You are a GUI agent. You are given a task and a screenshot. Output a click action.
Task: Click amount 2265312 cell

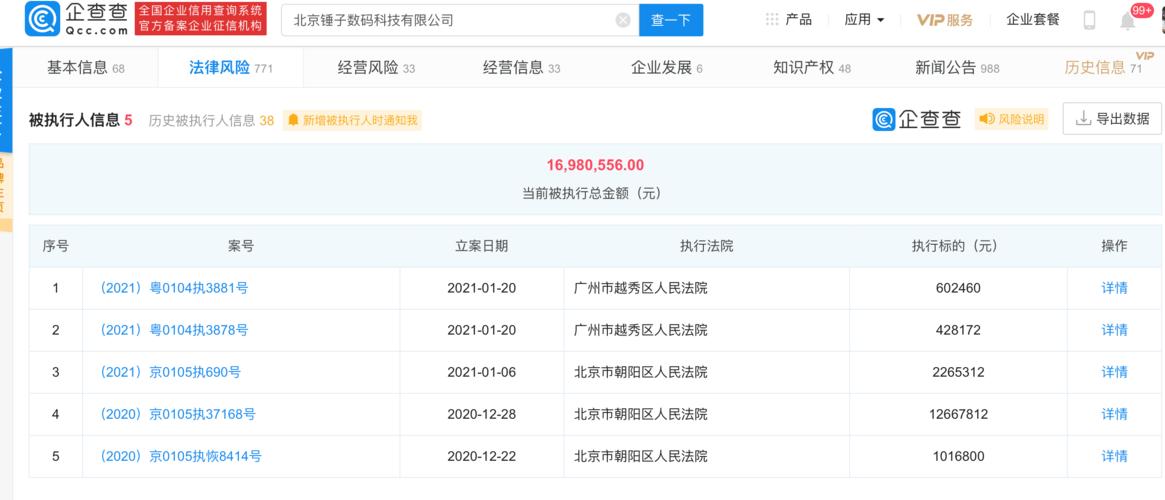click(x=958, y=372)
